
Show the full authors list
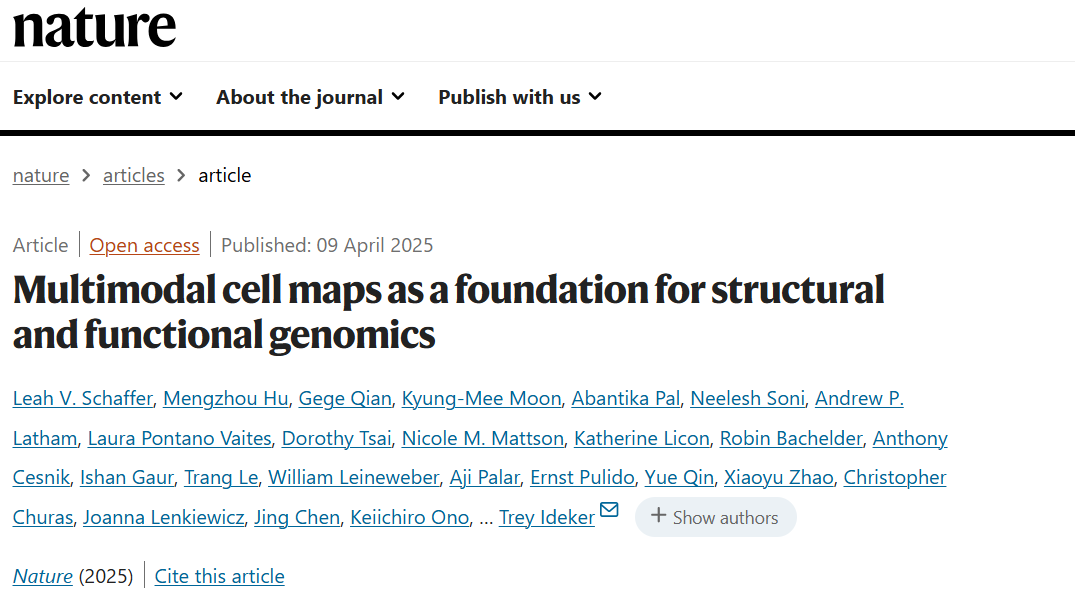click(716, 517)
